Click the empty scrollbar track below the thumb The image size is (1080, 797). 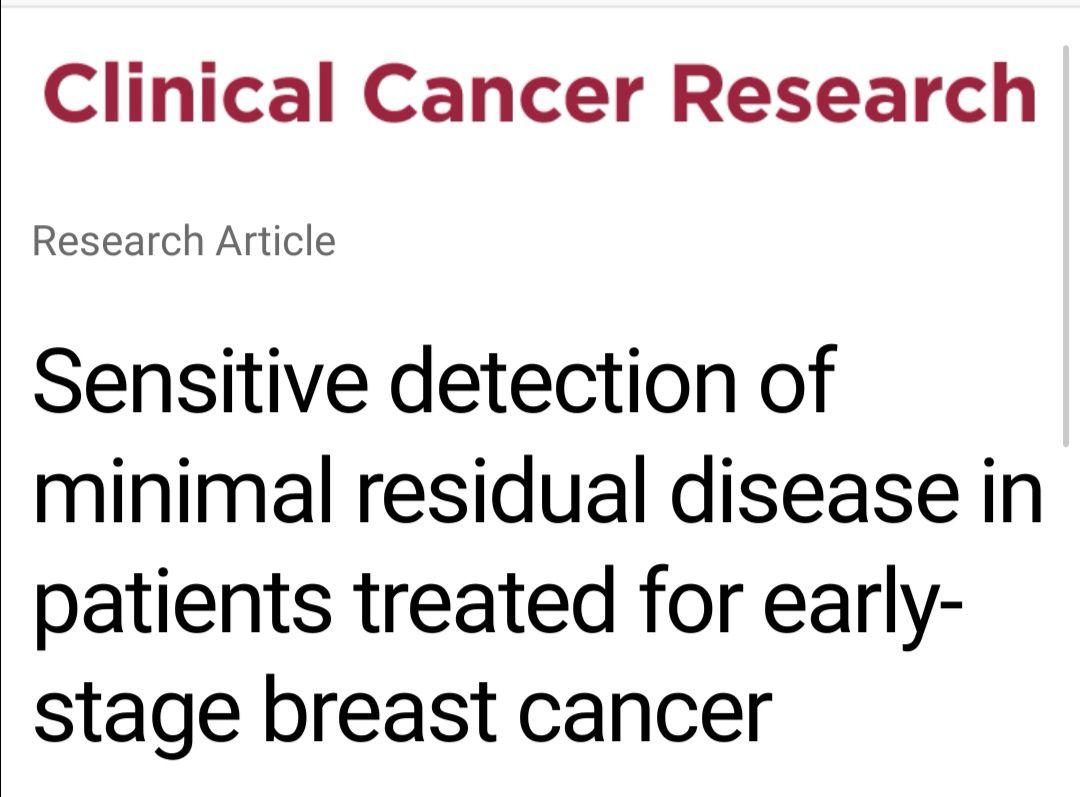(x=1066, y=620)
